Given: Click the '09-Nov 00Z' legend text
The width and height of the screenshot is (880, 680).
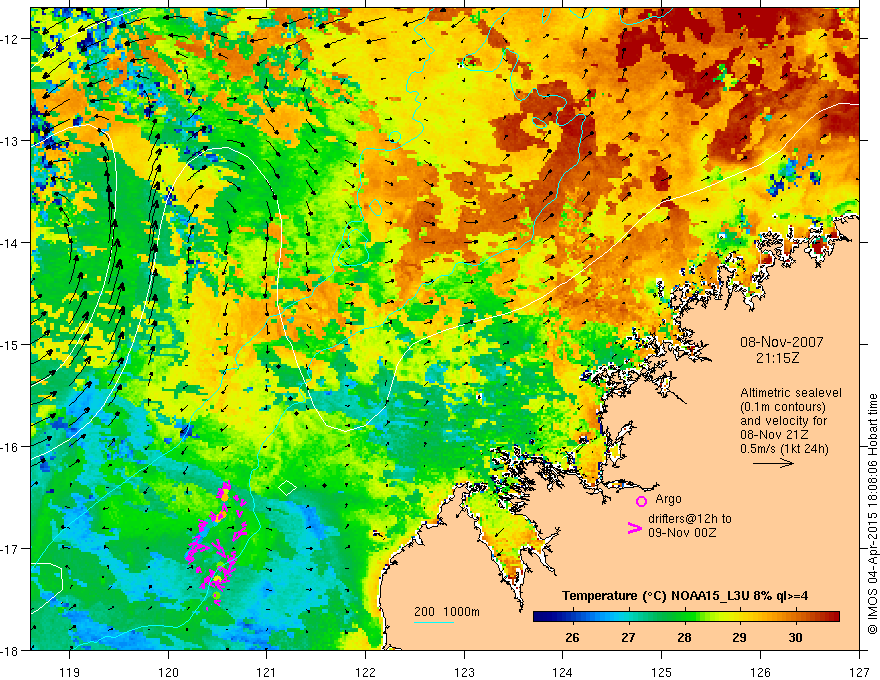Looking at the screenshot, I should click(x=682, y=532).
